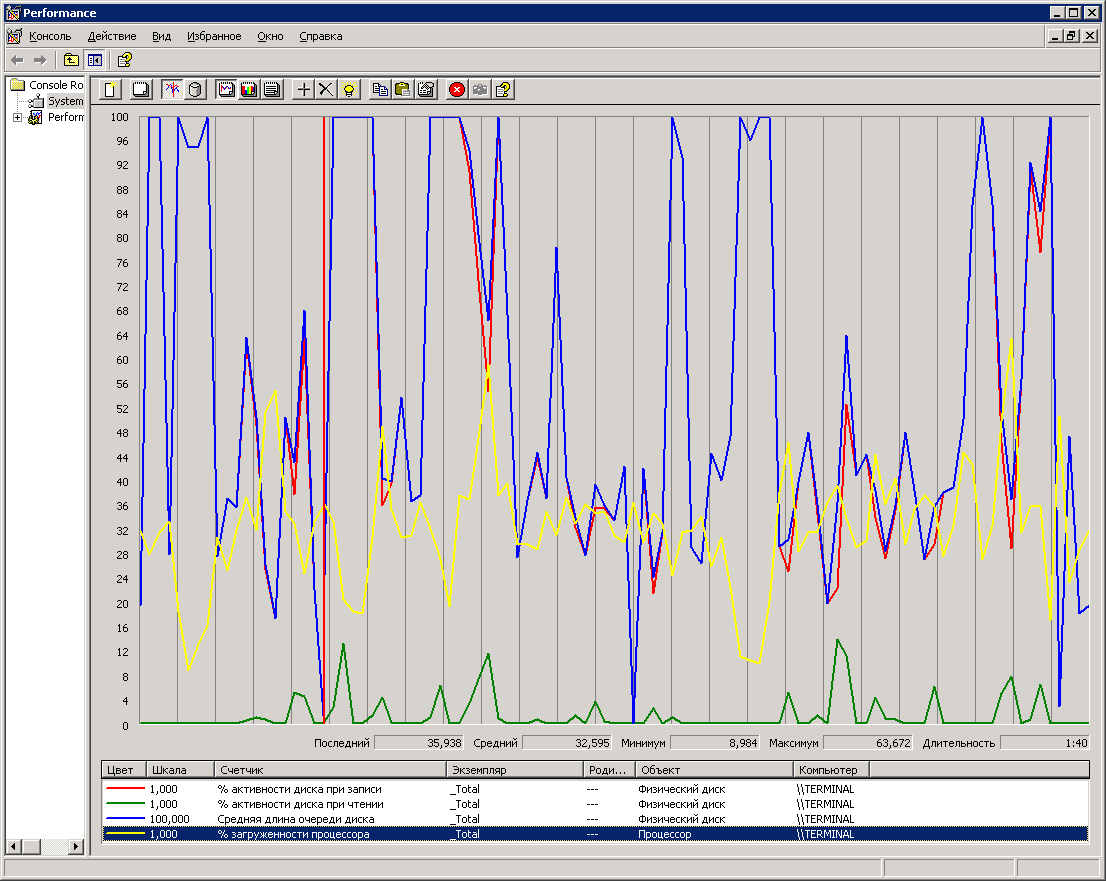Viewport: 1106px width, 881px height.
Task: Switch to the histogram view
Action: tap(249, 89)
